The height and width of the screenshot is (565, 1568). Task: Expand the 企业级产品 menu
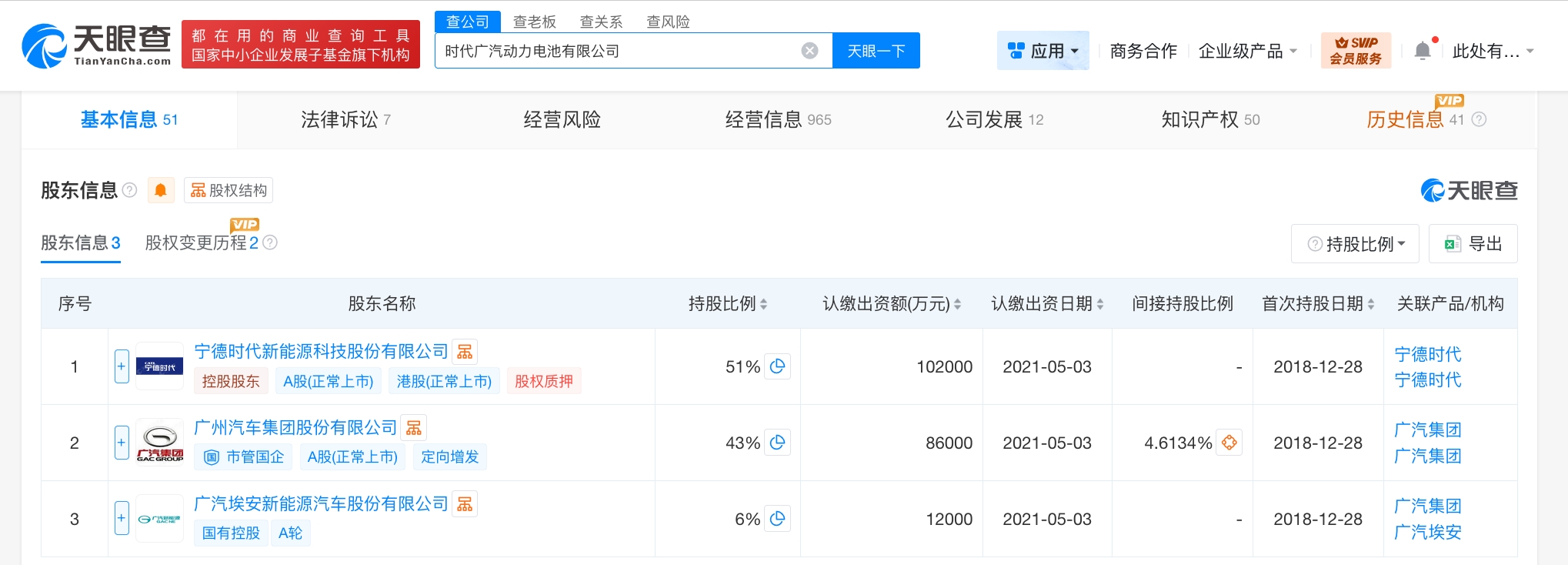(x=1247, y=51)
